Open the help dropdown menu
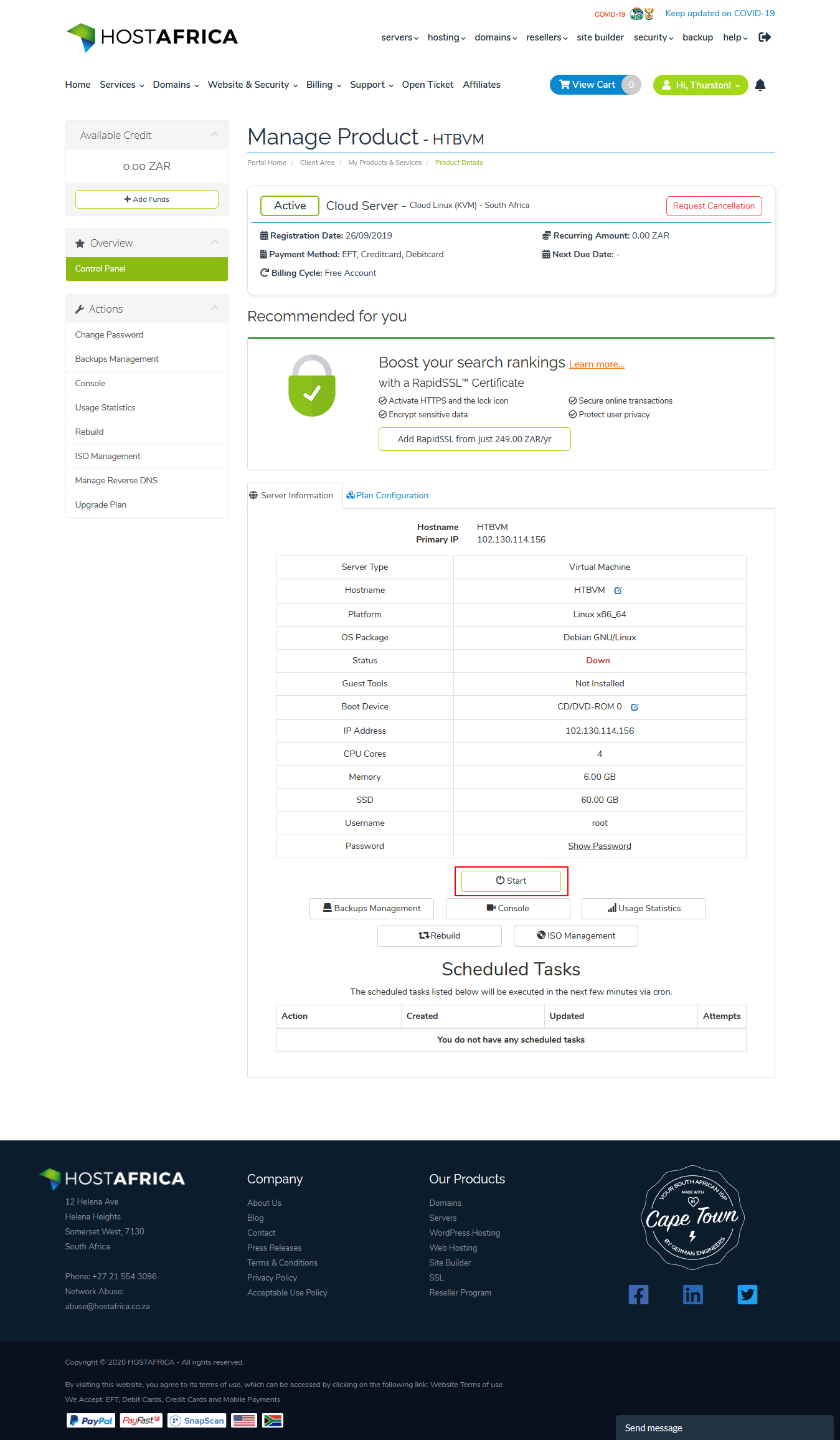This screenshot has height=1440, width=840. (735, 37)
